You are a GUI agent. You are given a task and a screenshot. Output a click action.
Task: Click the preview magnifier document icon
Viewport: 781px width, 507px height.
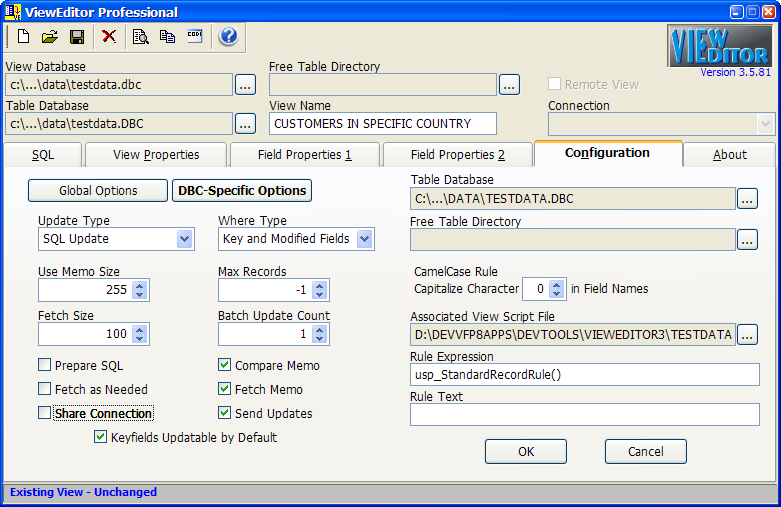141,37
